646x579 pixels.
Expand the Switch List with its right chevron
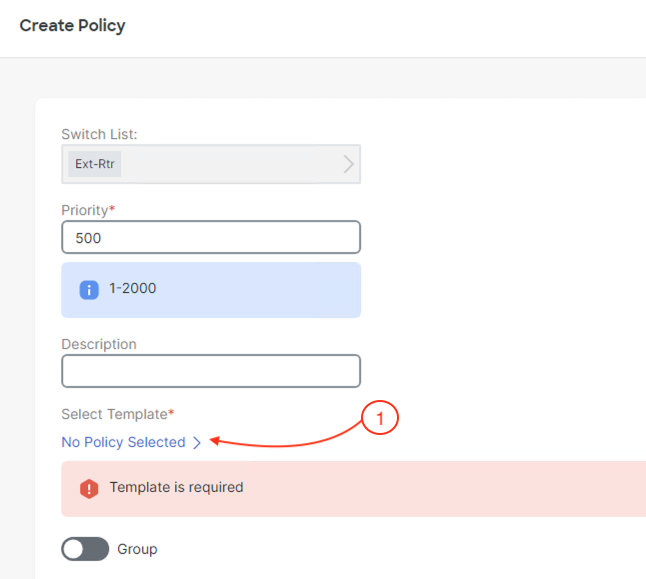coord(349,164)
